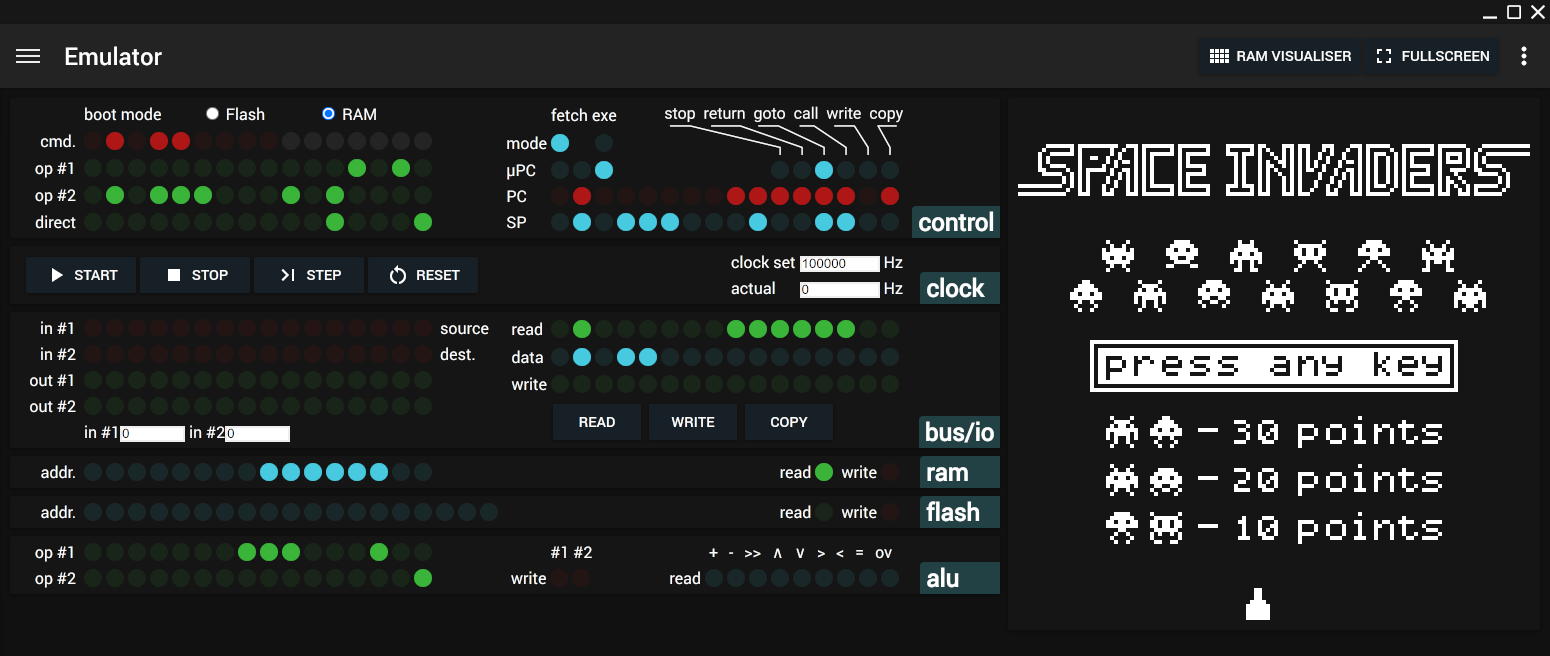Click the control section label
This screenshot has height=656, width=1550.
pyautogui.click(x=956, y=222)
